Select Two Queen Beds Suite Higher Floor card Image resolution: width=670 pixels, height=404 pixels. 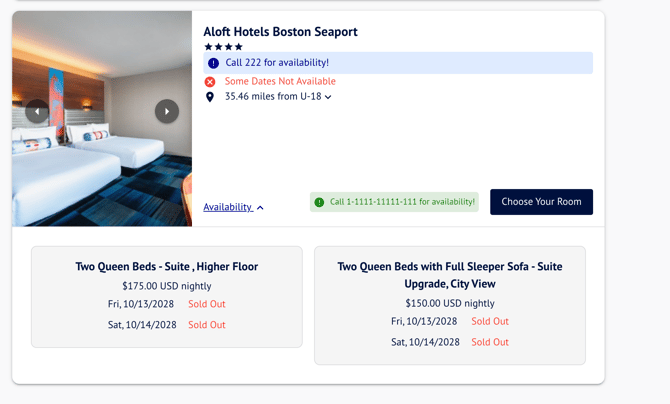click(x=167, y=297)
